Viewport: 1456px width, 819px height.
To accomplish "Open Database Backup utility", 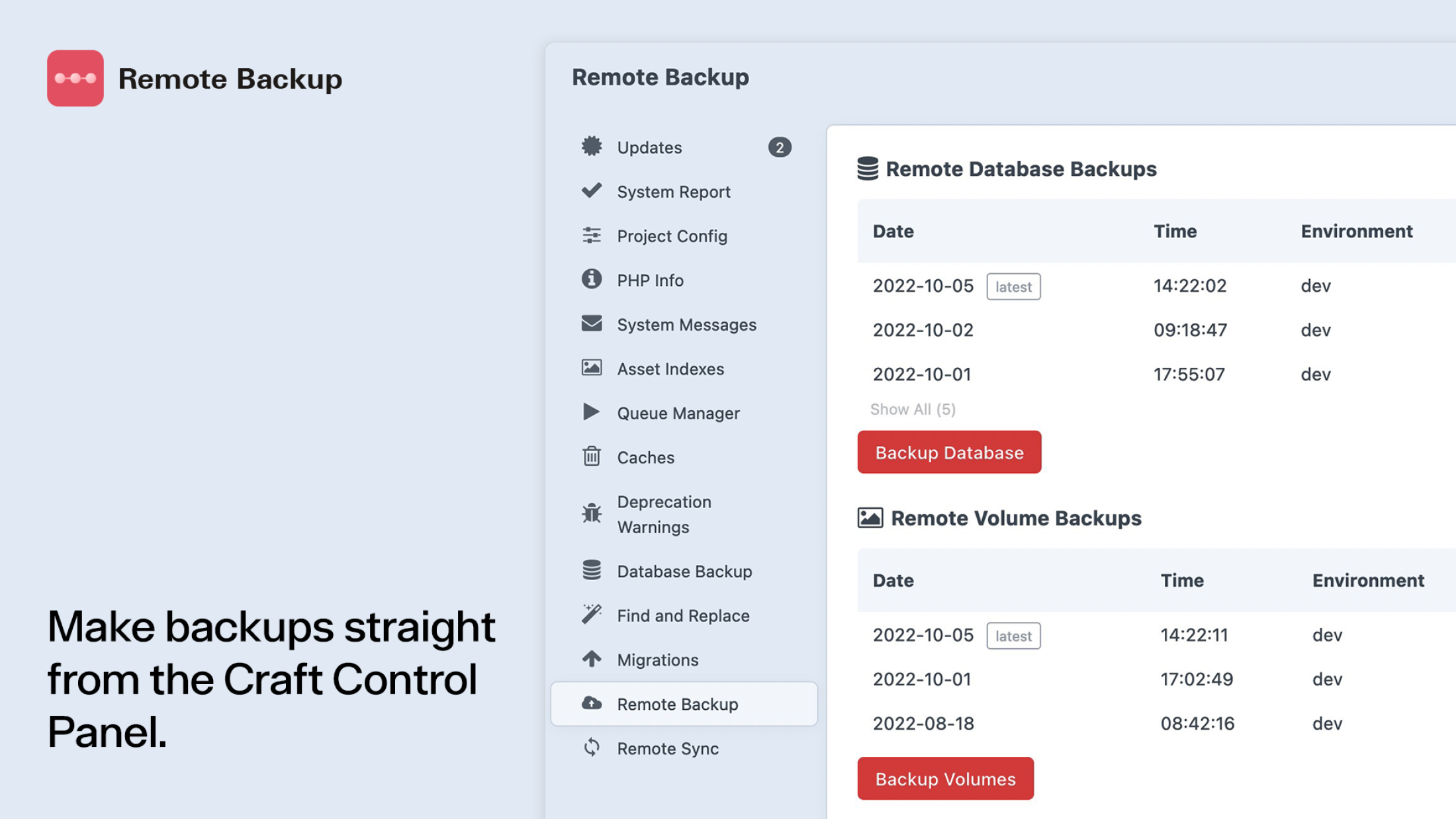I will (684, 571).
